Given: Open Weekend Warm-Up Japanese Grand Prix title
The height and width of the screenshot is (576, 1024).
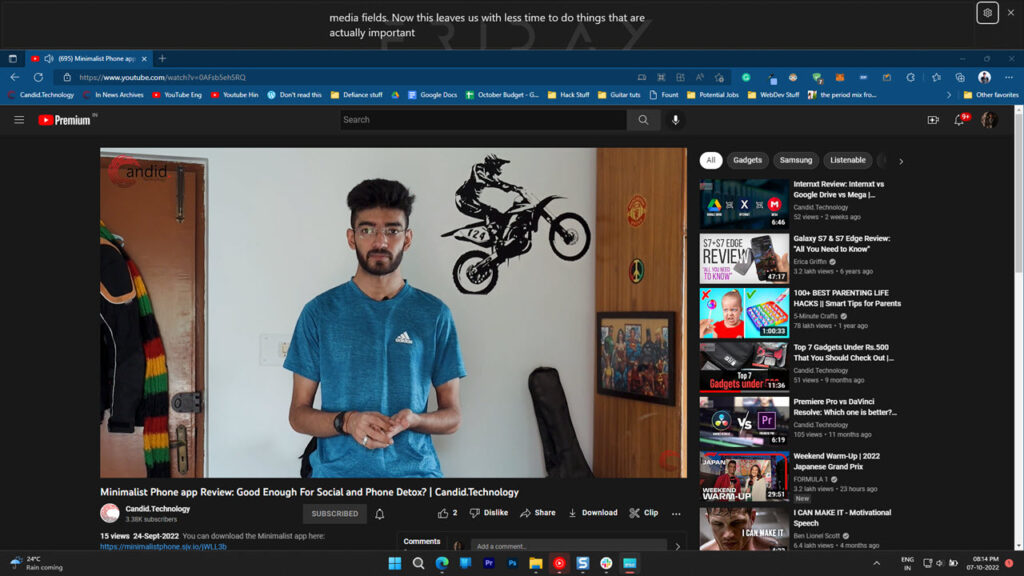Looking at the screenshot, I should coord(837,461).
